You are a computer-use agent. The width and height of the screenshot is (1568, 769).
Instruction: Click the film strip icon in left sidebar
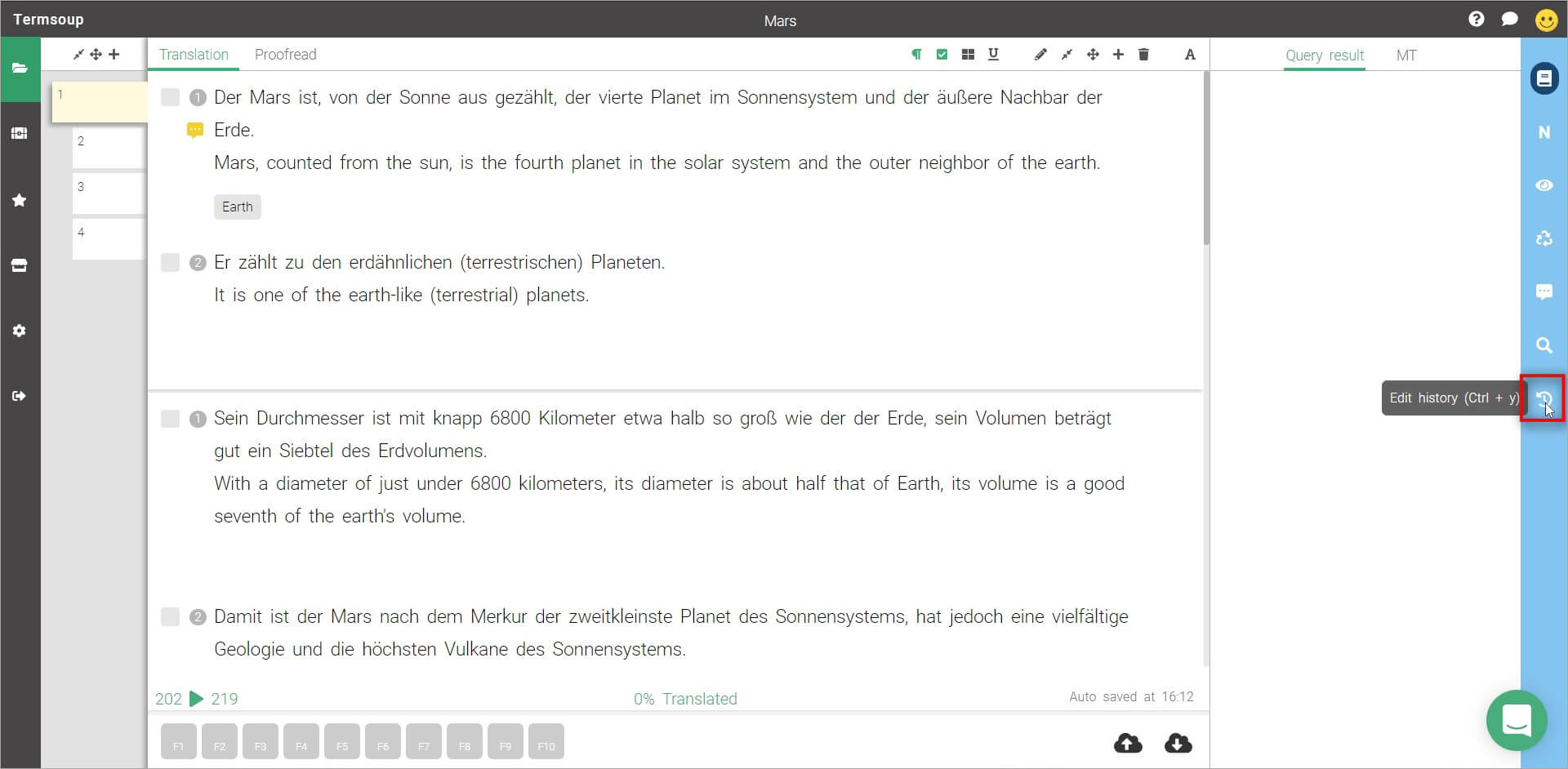point(20,133)
